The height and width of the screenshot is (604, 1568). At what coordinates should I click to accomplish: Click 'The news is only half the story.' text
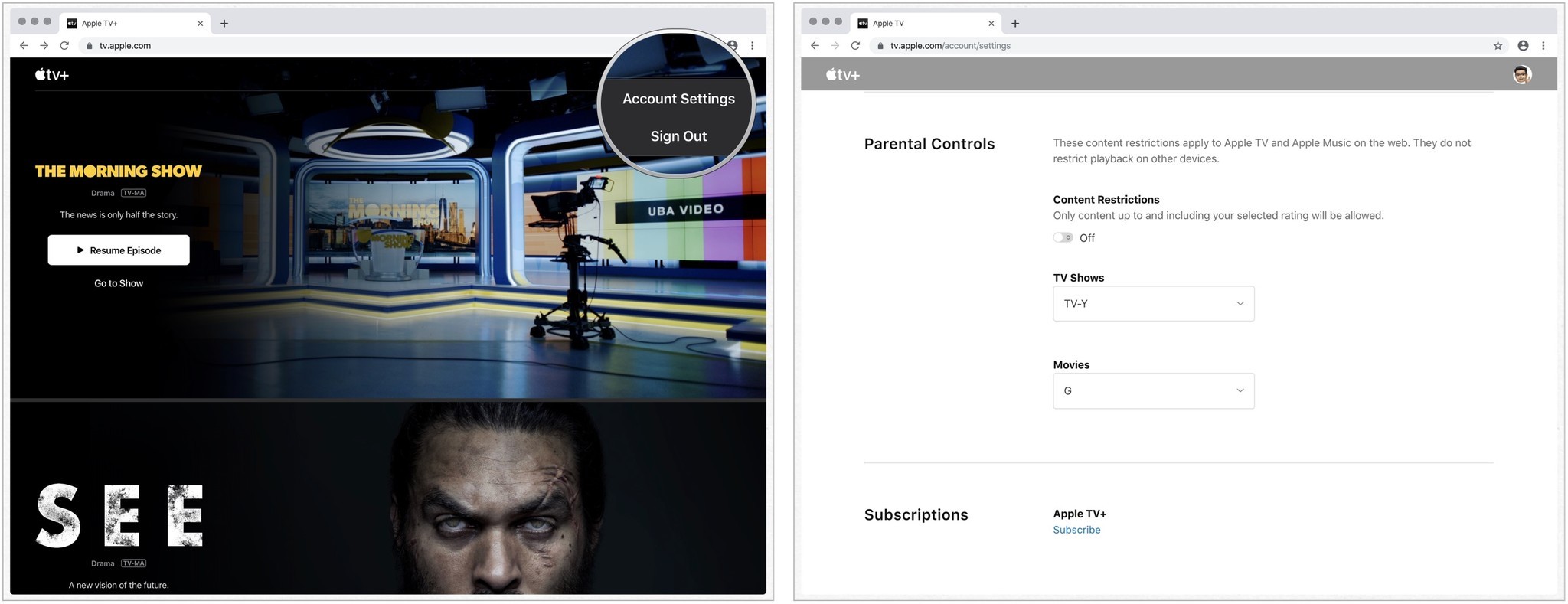point(119,215)
